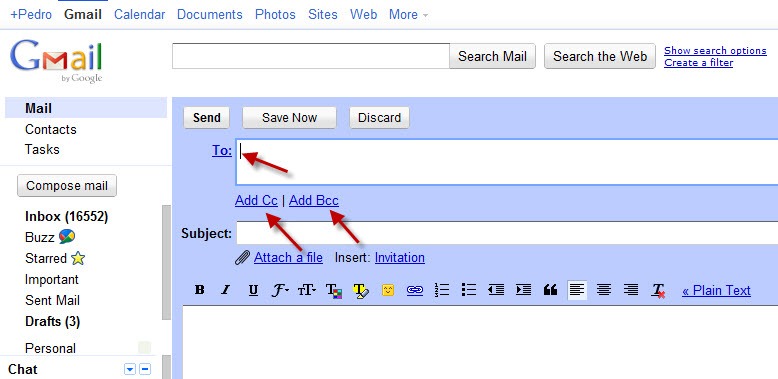
Task: Click the Compose mail button
Action: pyautogui.click(x=66, y=186)
